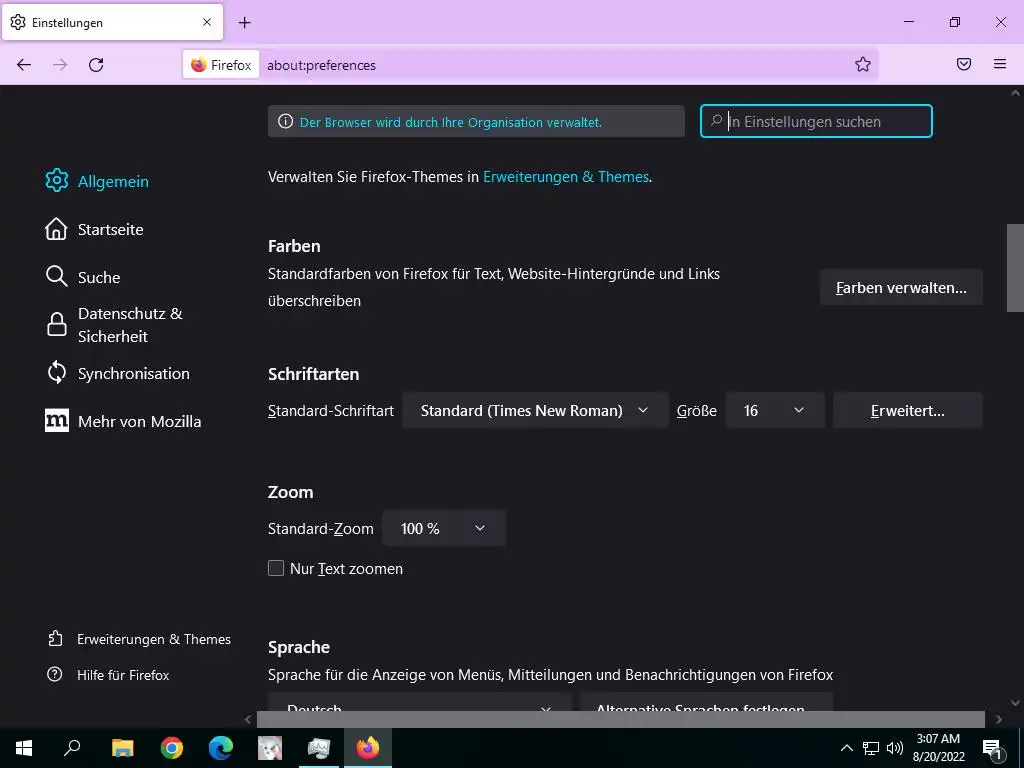This screenshot has height=768, width=1024.
Task: Click the Firefox taskbar icon
Action: pyautogui.click(x=368, y=748)
